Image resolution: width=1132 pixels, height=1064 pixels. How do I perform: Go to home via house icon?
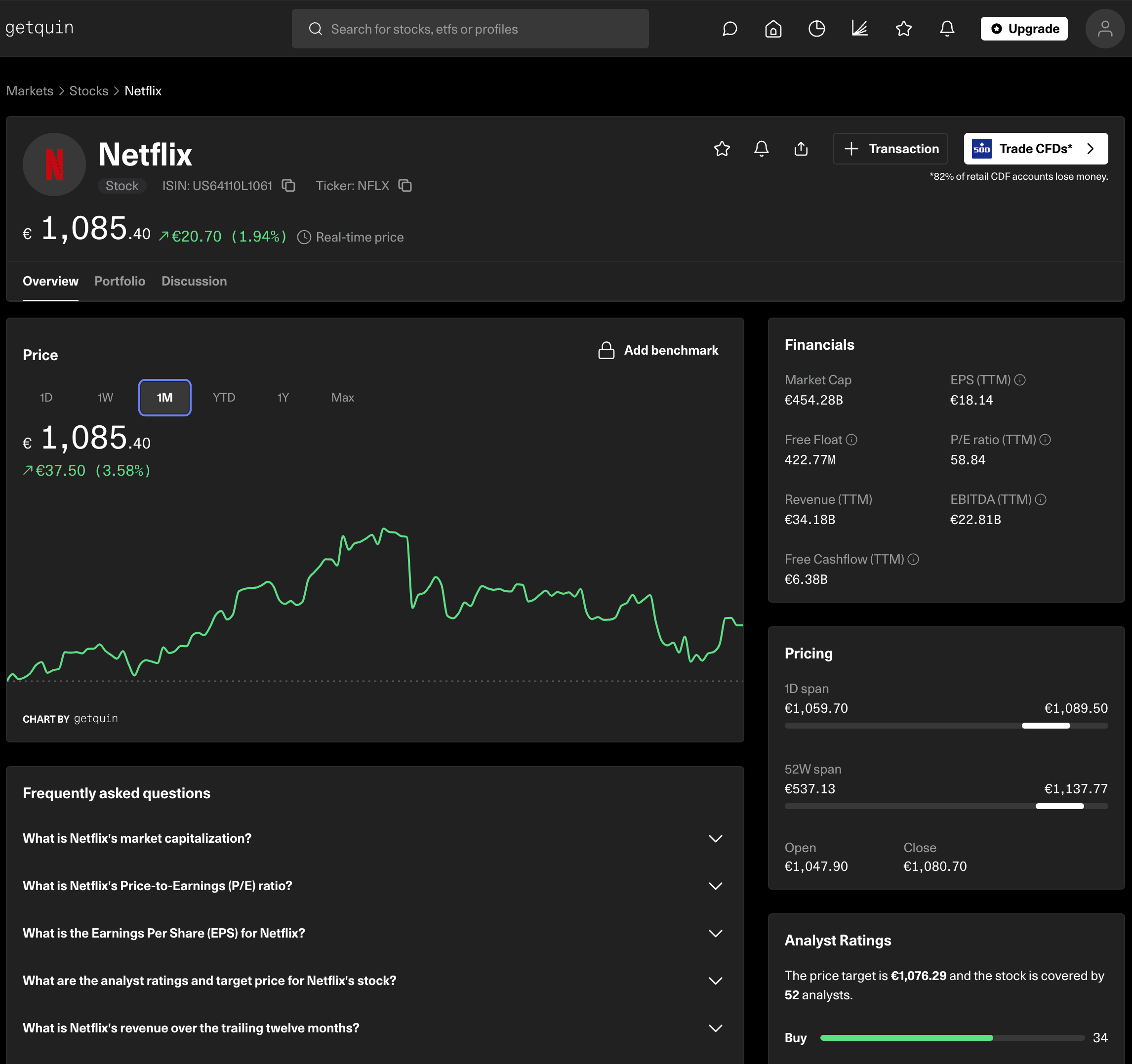(x=773, y=29)
